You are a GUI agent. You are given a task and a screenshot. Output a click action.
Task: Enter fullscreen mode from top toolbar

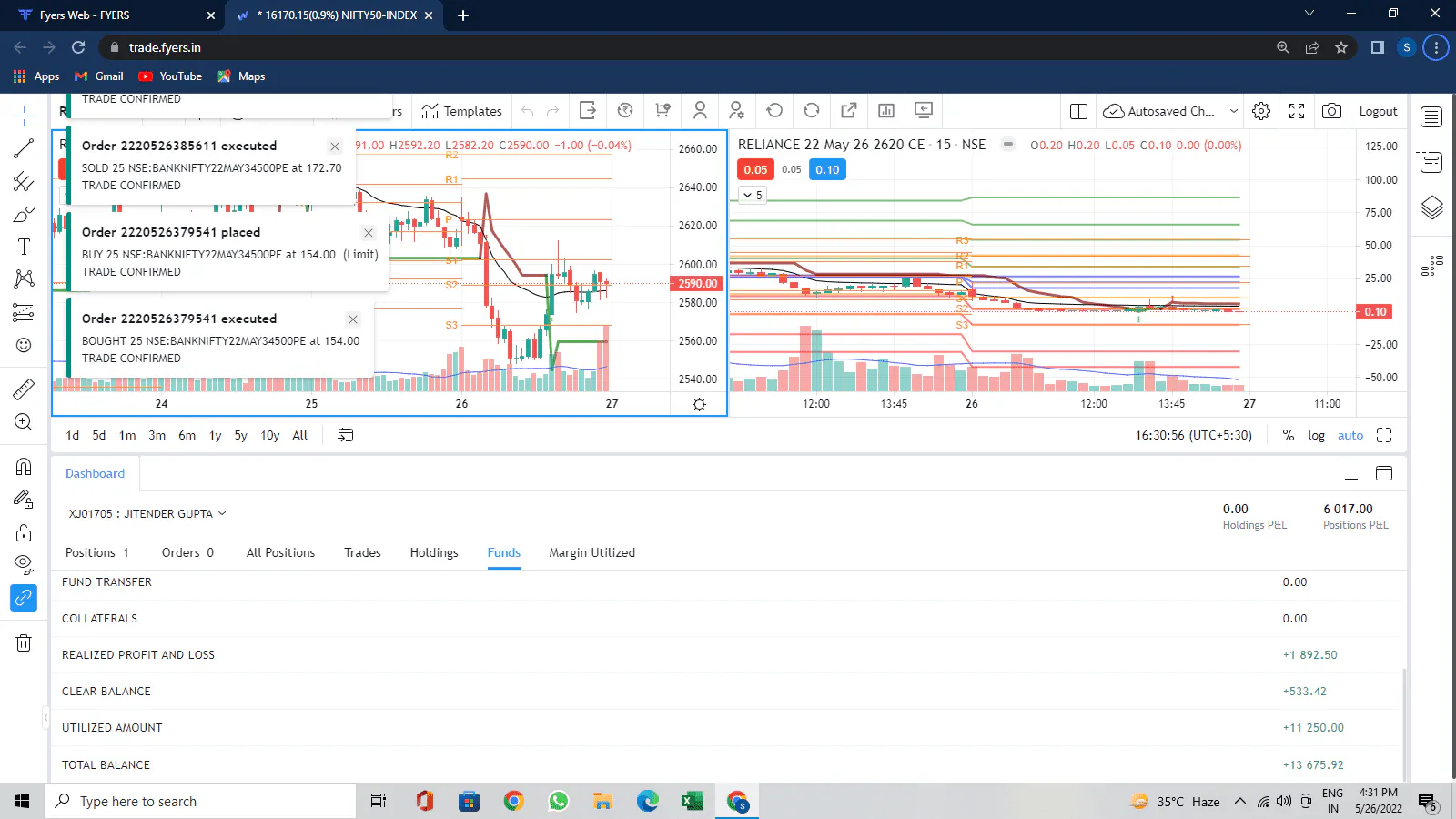[1297, 111]
